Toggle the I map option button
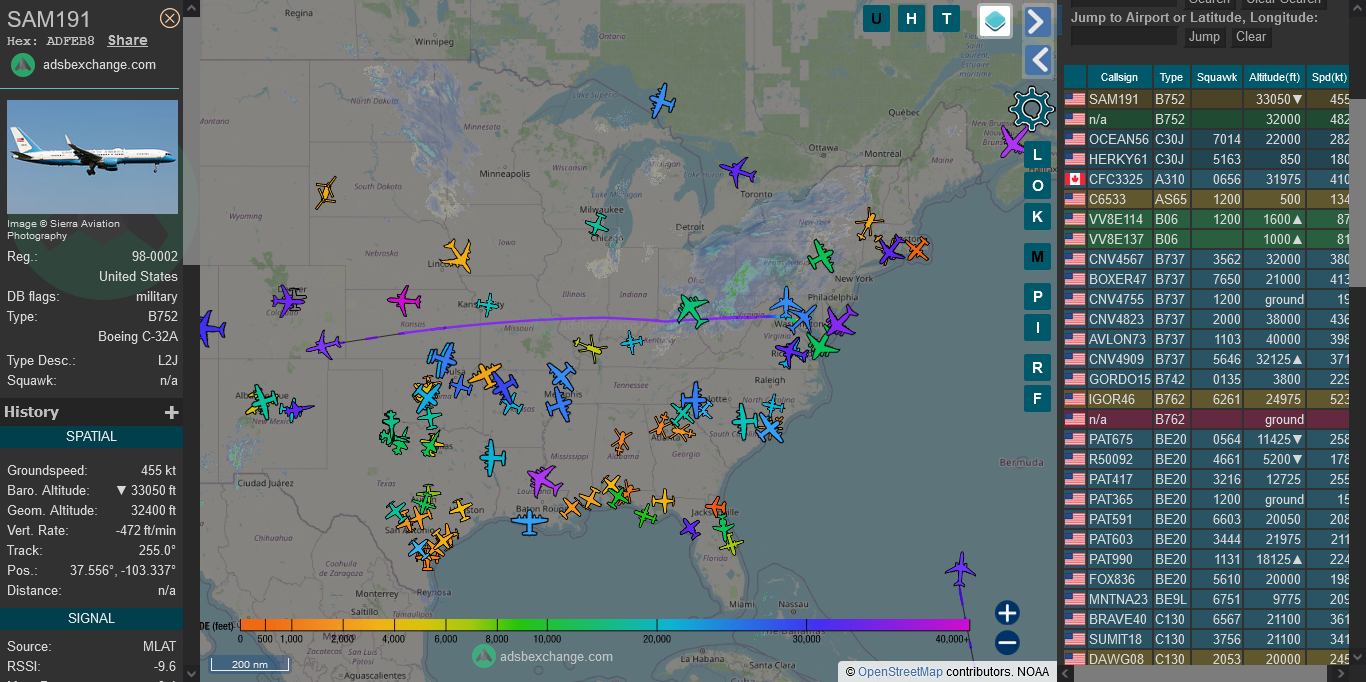Image resolution: width=1366 pixels, height=682 pixels. point(1037,327)
